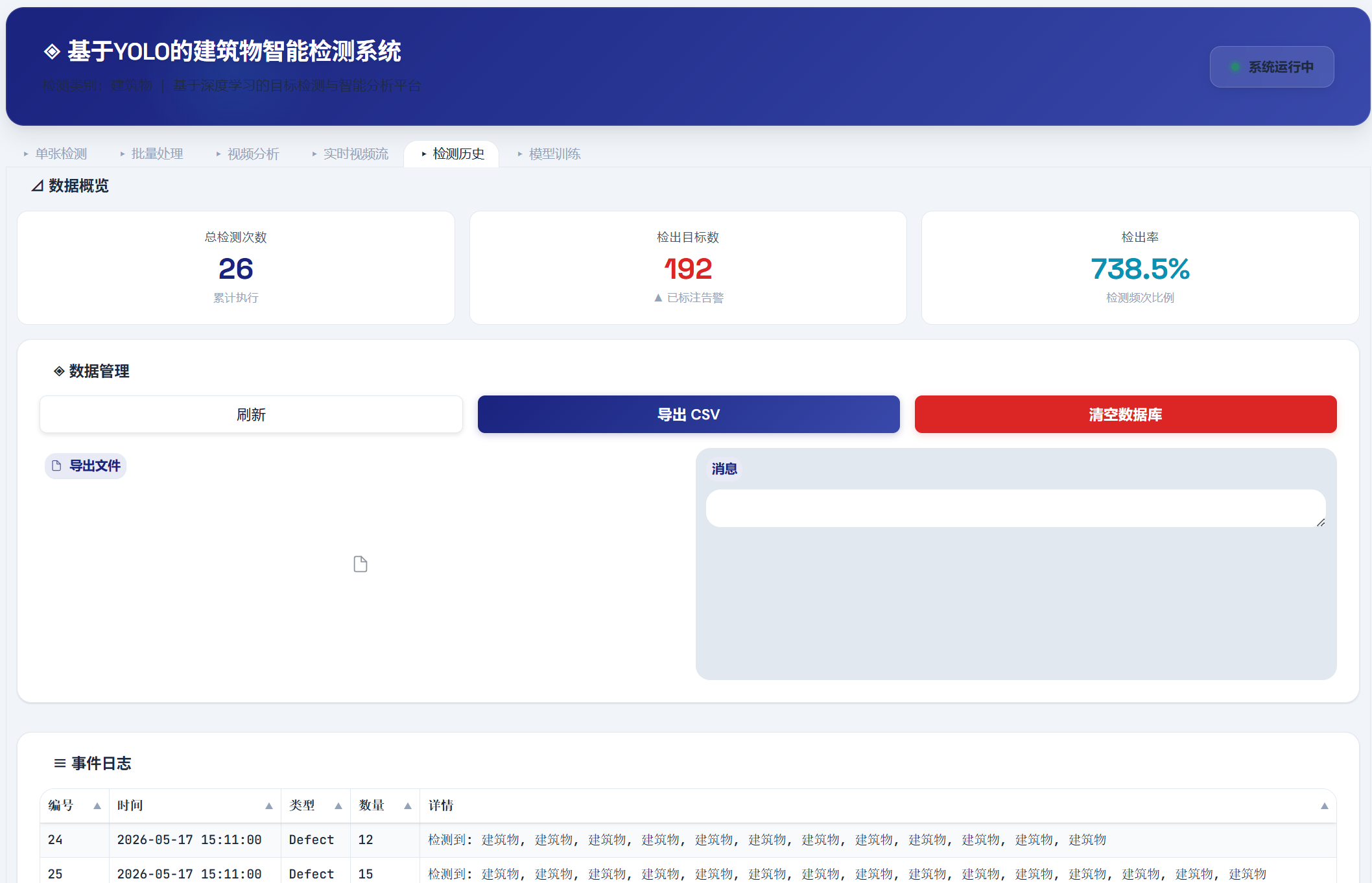Click the 详情 column header text
The image size is (1372, 883).
point(441,806)
